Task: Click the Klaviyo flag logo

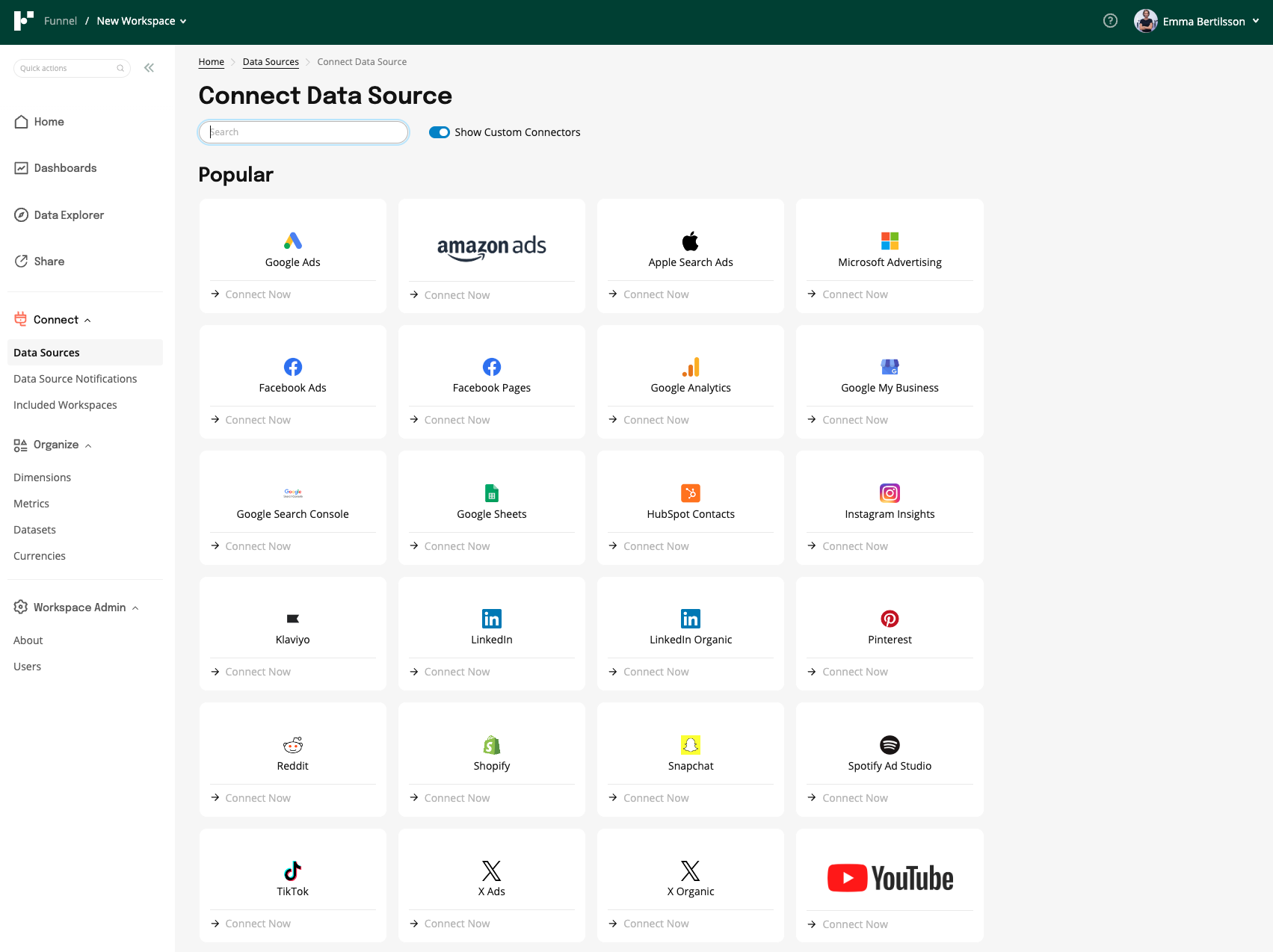Action: coord(293,619)
